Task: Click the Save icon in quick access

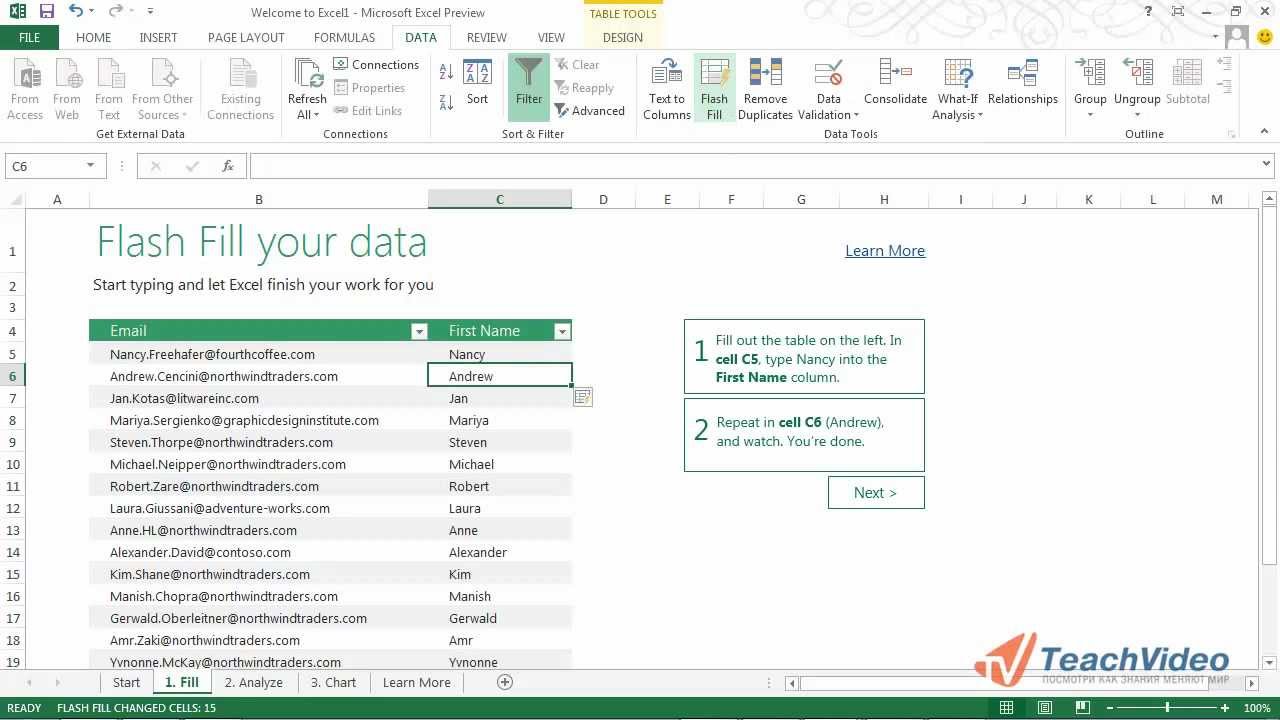Action: click(46, 12)
